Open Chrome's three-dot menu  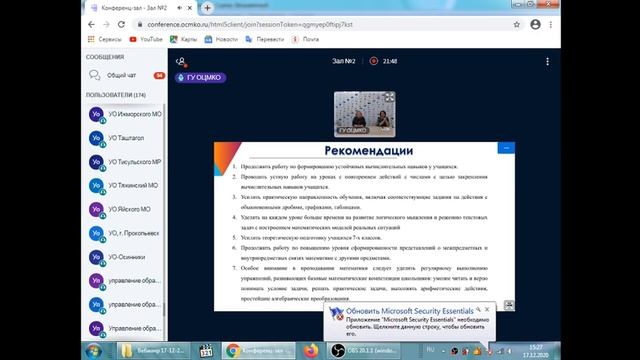(x=551, y=24)
